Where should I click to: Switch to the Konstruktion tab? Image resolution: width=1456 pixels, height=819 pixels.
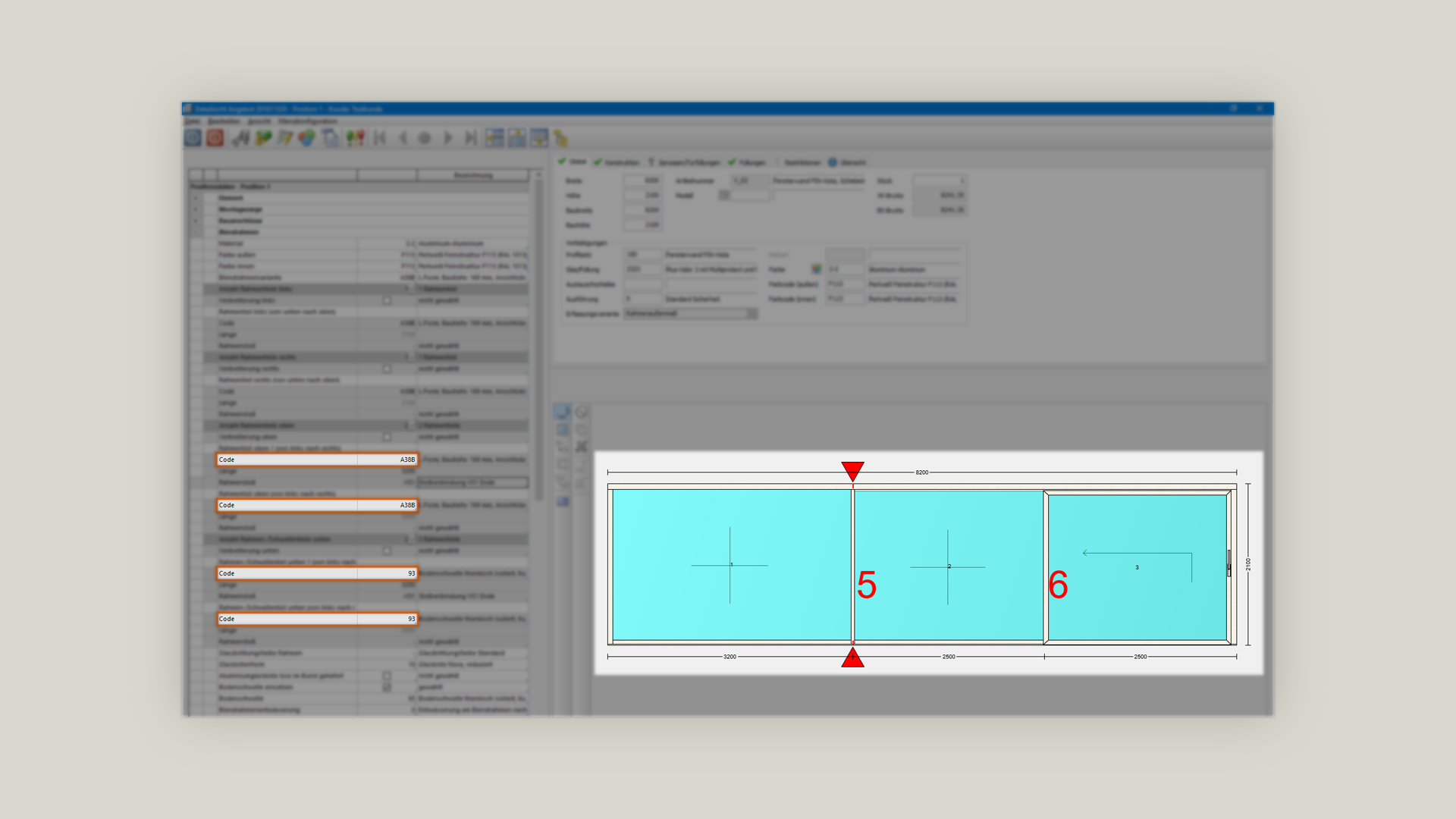click(x=617, y=162)
